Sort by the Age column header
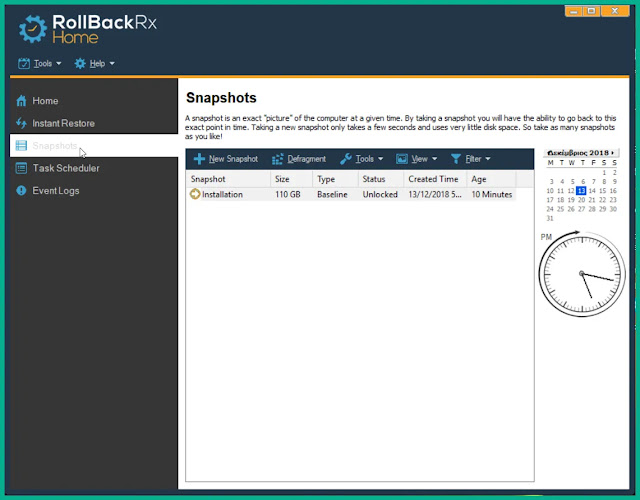Screen dimensions: 640x500 (491, 179)
